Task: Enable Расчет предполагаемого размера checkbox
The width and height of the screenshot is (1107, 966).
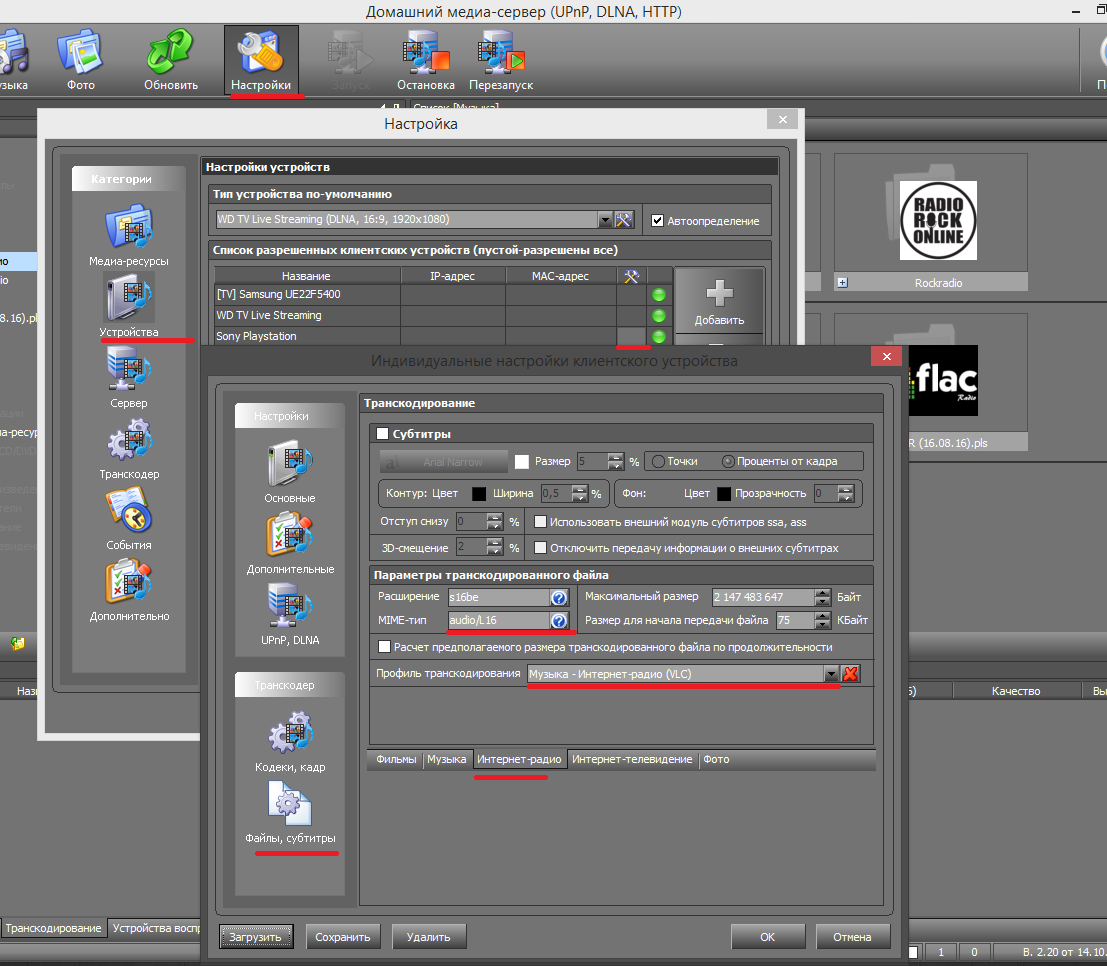Action: pos(384,646)
